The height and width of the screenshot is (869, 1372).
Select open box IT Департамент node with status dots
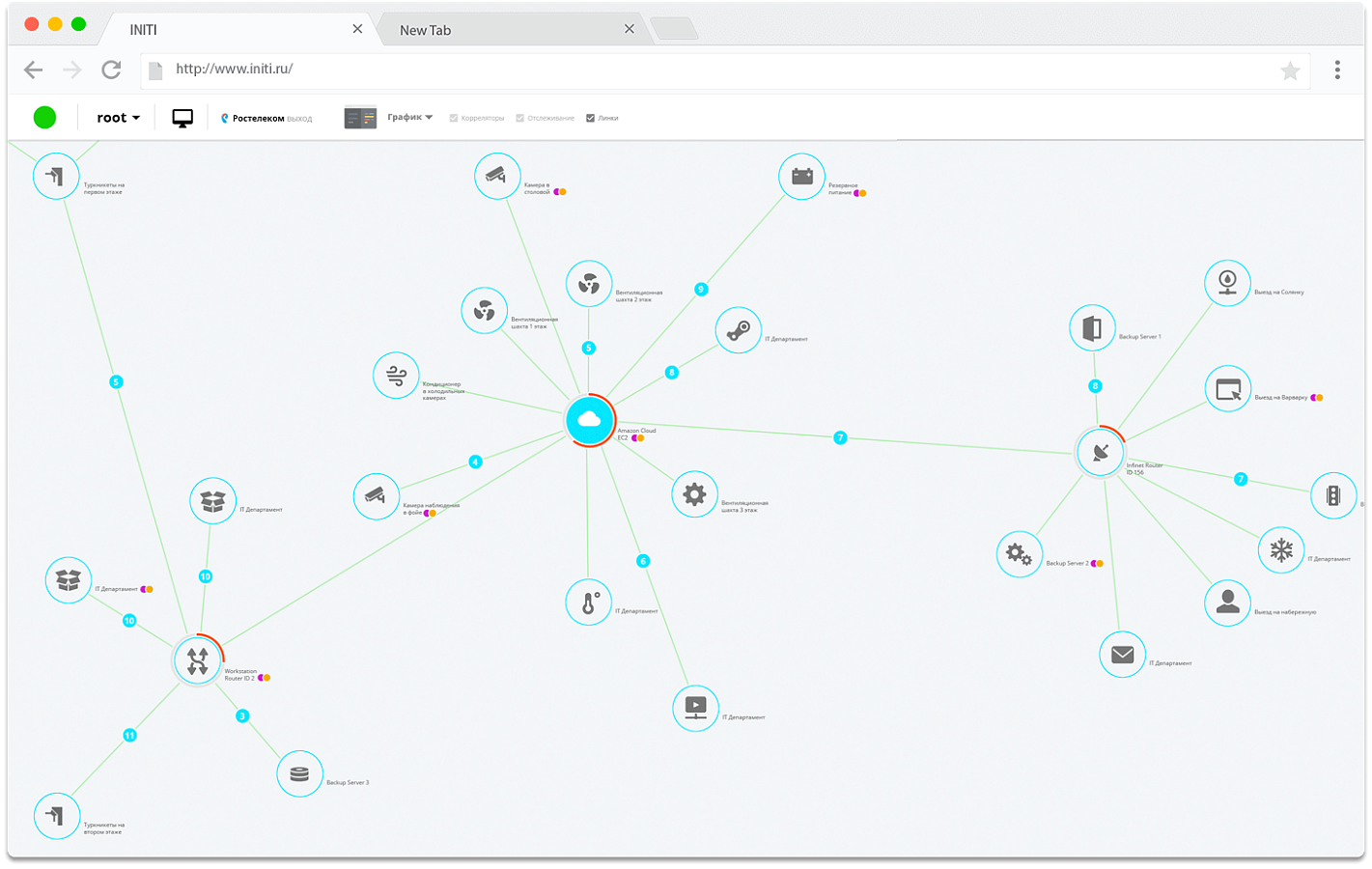tap(69, 580)
